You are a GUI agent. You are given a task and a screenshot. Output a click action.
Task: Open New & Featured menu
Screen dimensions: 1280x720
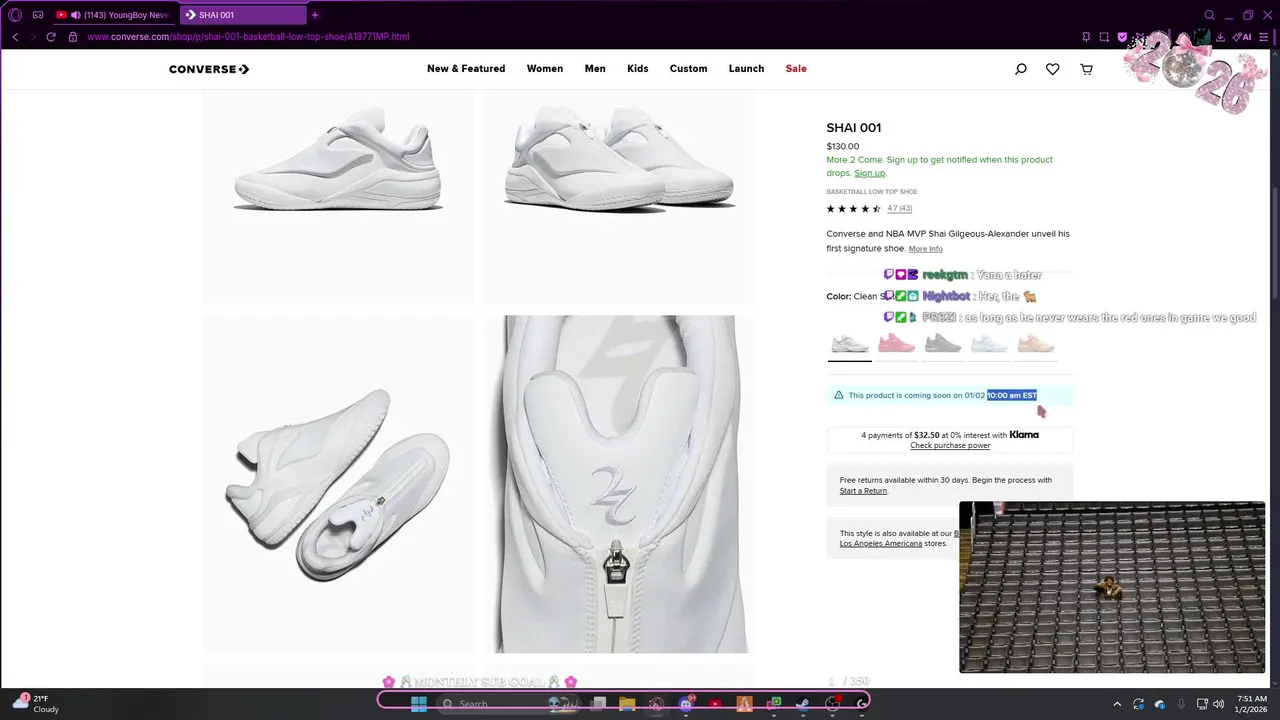[466, 69]
